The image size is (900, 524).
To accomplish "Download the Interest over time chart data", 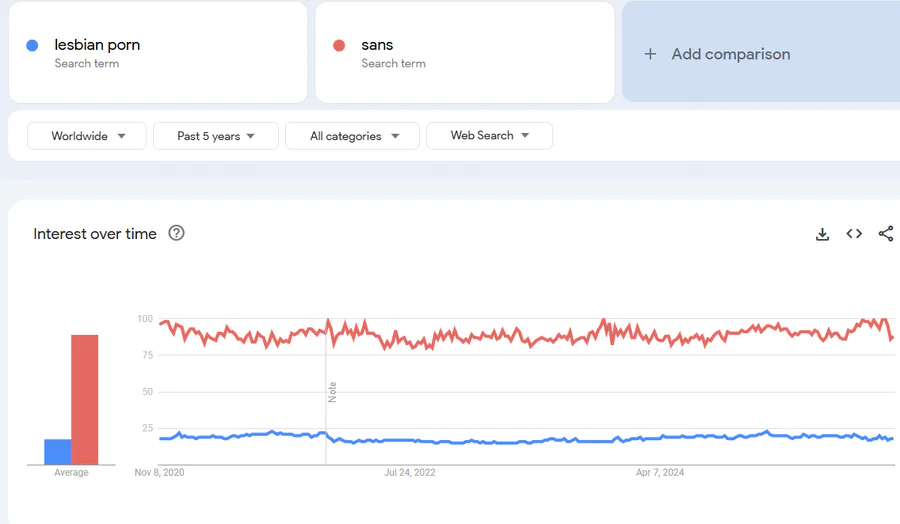I will (x=822, y=234).
